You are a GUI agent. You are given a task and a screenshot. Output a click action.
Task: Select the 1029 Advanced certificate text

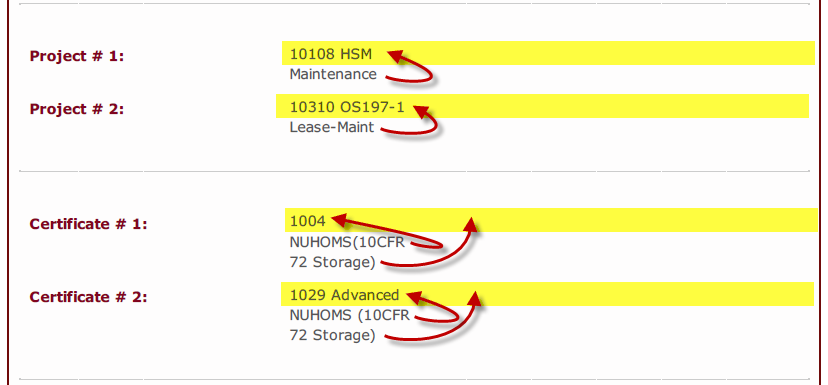344,295
